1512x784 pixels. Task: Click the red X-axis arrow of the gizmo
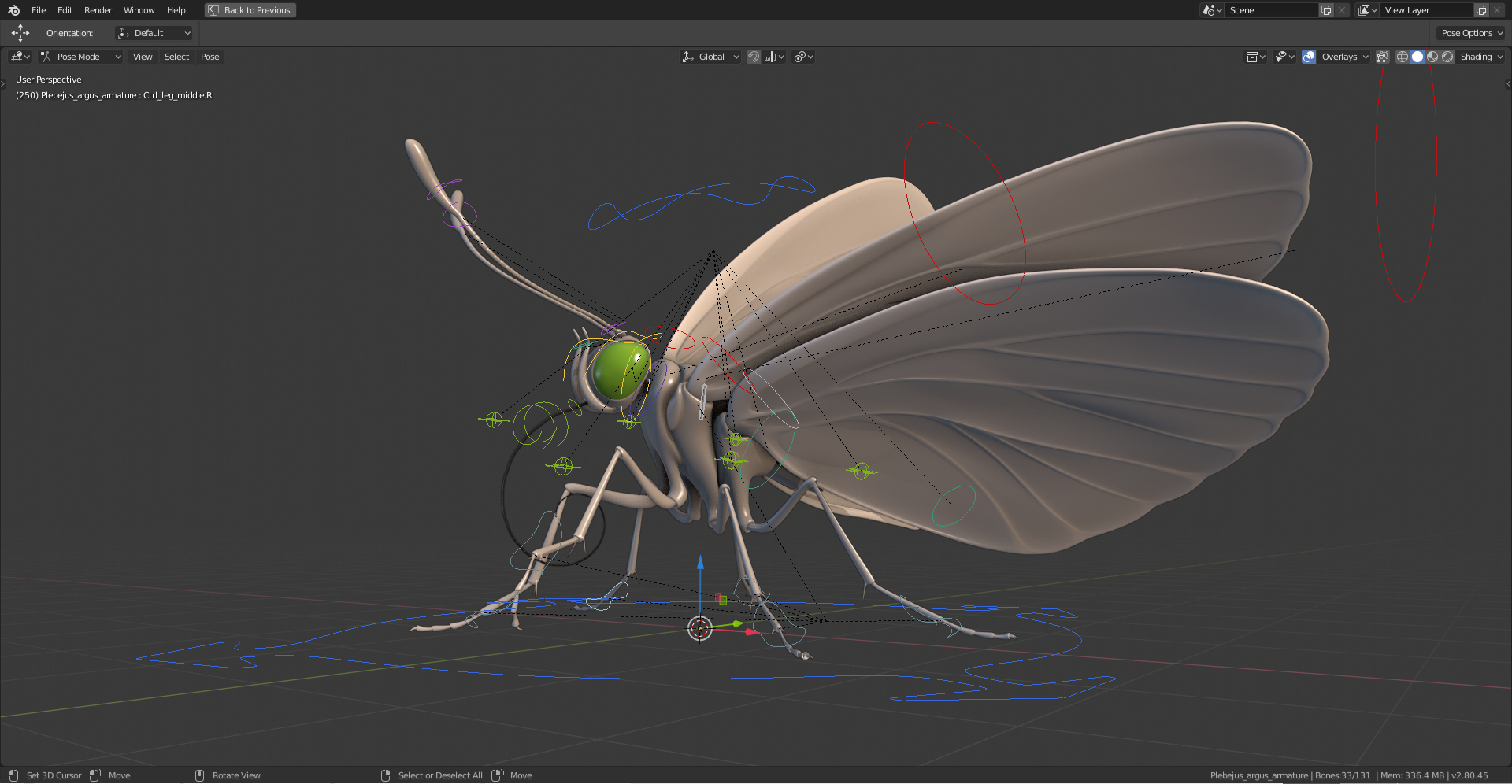pos(750,631)
